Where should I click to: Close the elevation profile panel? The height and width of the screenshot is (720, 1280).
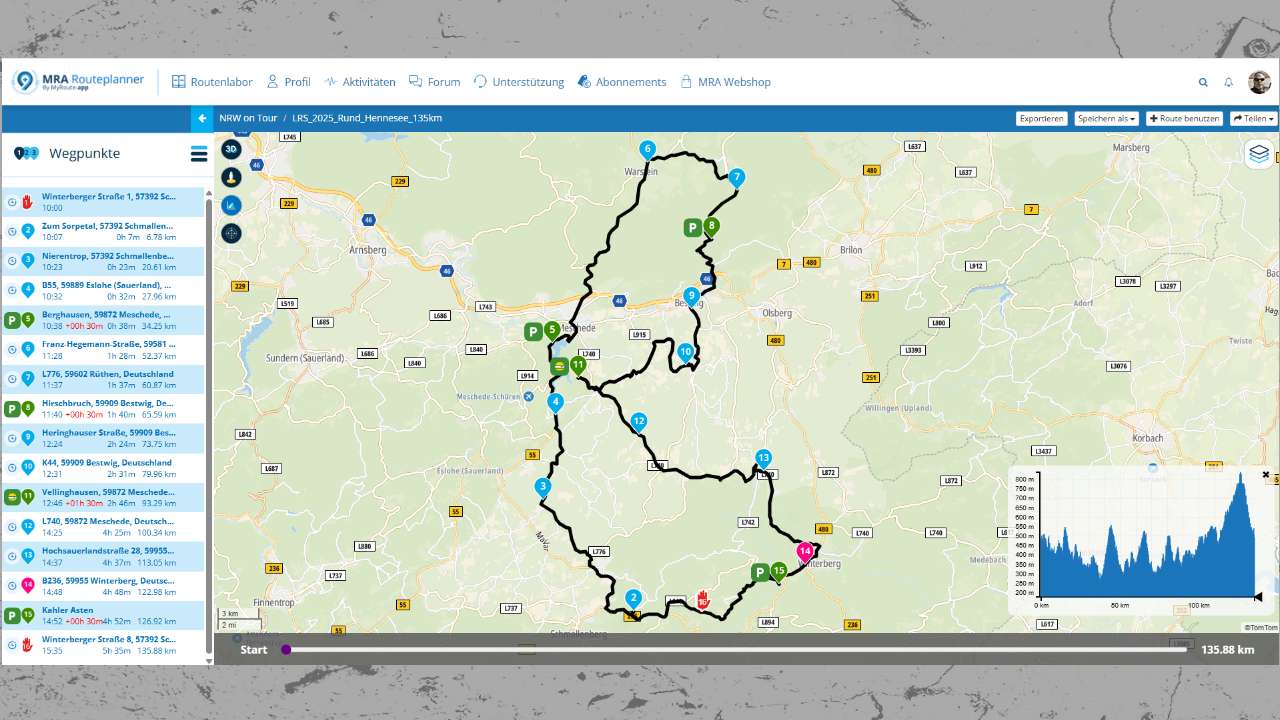[x=1266, y=475]
